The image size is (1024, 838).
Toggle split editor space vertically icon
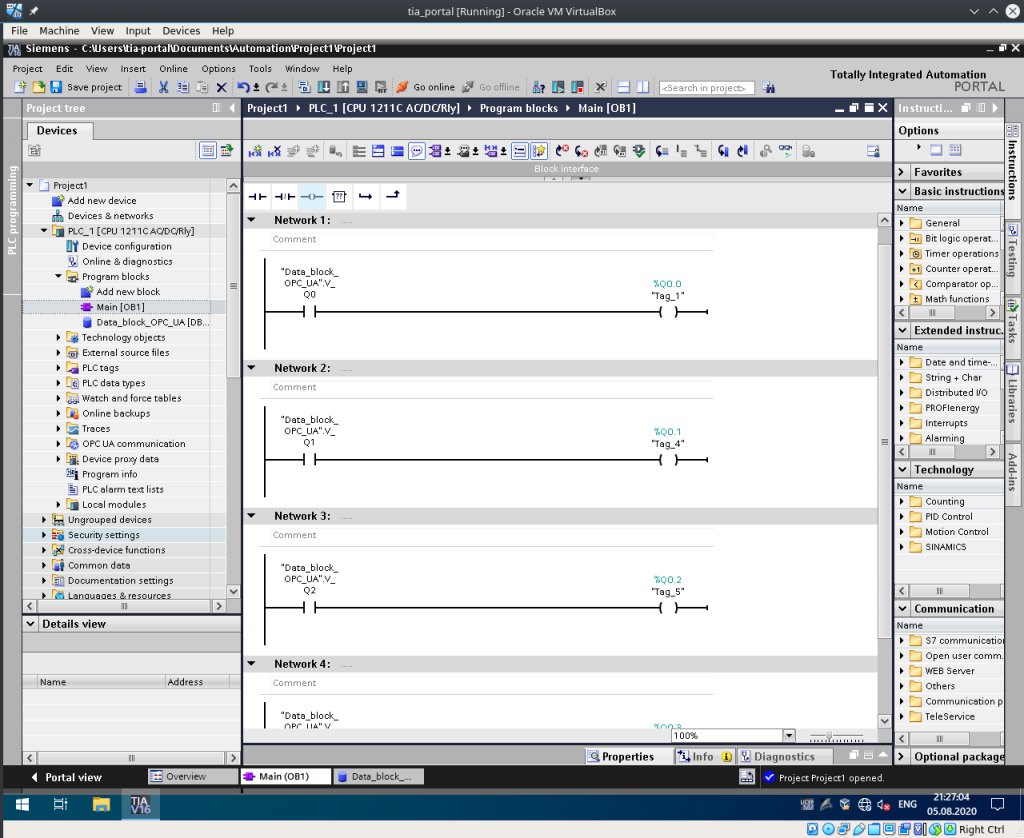pyautogui.click(x=643, y=87)
